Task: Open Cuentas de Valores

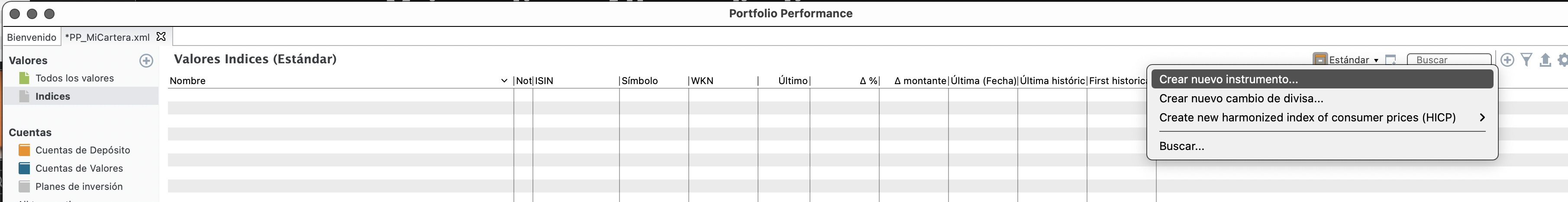Action: pos(79,169)
